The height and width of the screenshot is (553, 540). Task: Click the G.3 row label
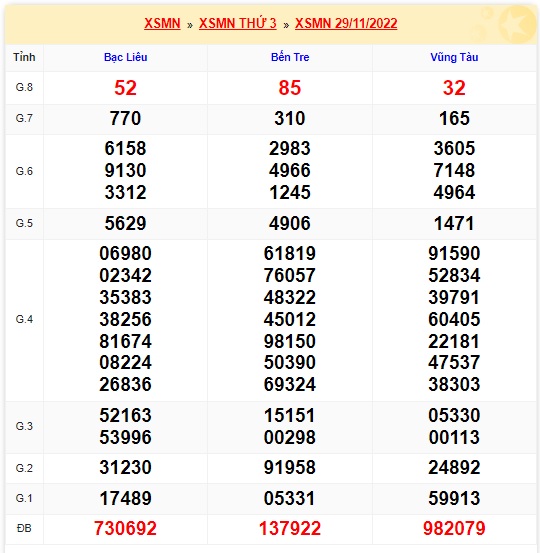pyautogui.click(x=24, y=426)
